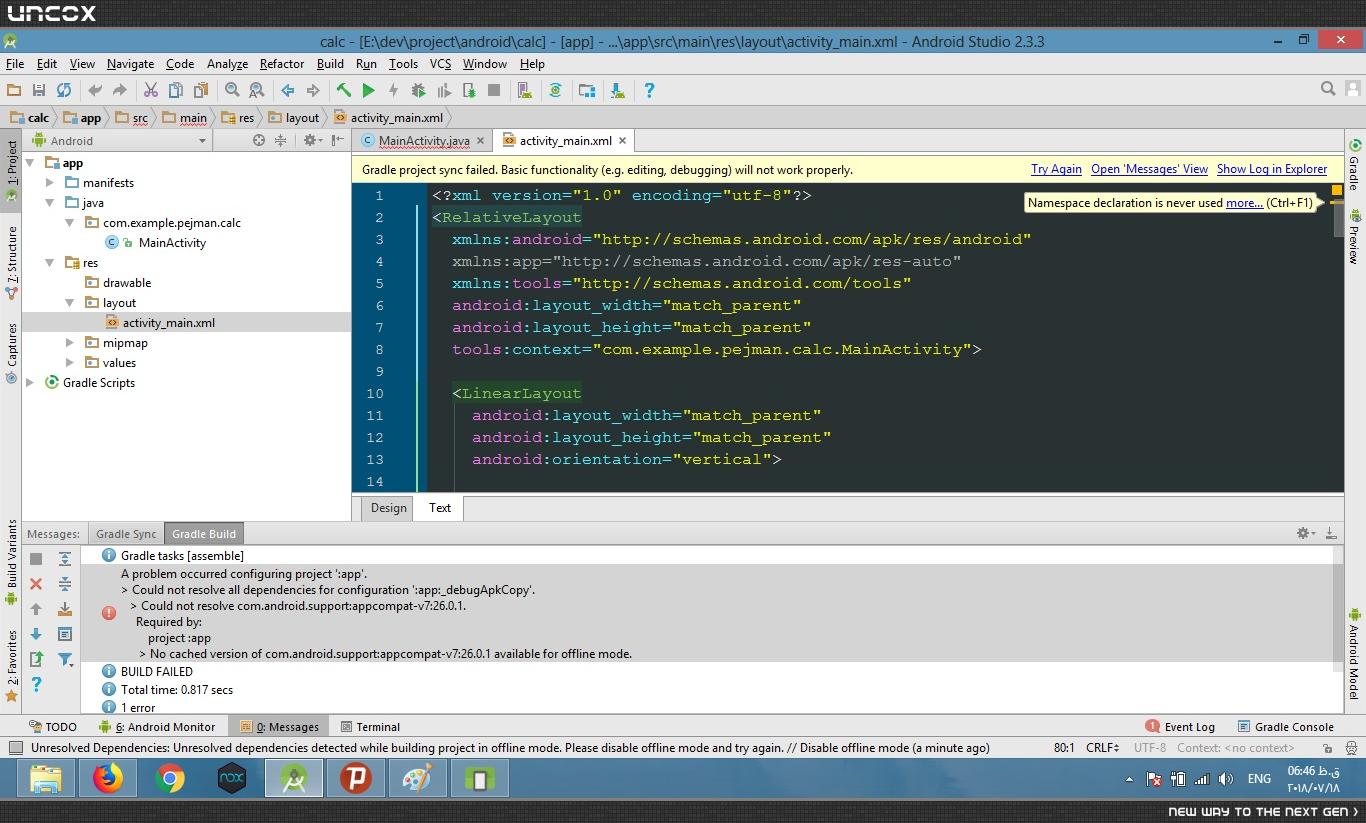Click hide Messages panel icon
1366x823 pixels.
[1331, 533]
